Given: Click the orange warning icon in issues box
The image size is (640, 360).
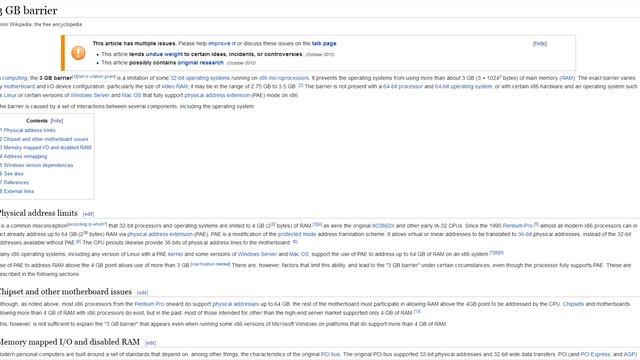Looking at the screenshot, I should (78, 53).
